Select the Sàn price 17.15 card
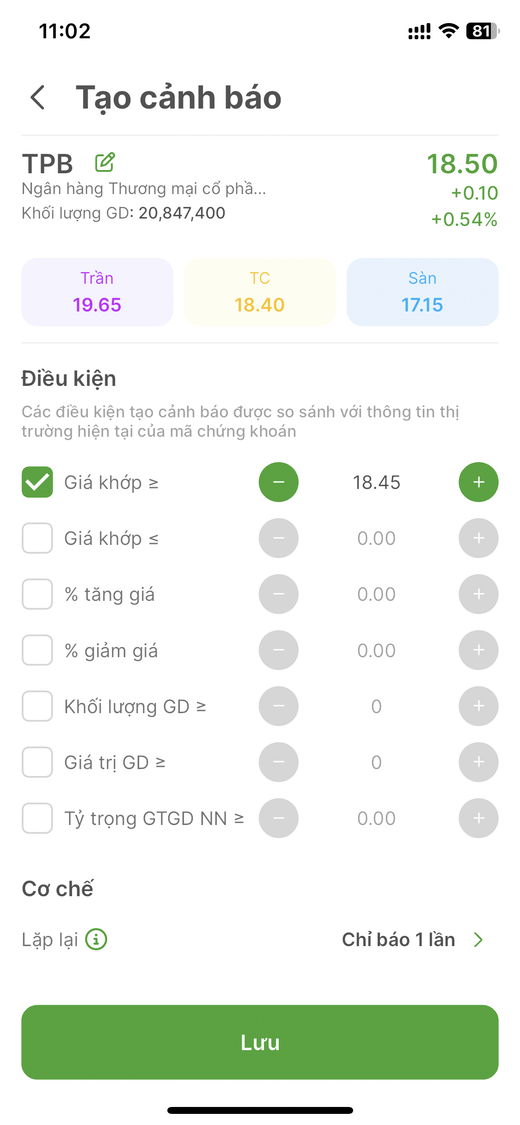 point(422,292)
